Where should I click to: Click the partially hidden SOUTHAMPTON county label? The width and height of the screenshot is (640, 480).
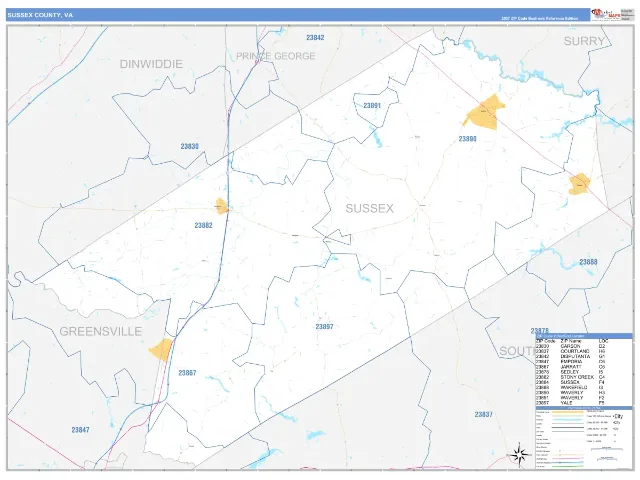(x=518, y=351)
